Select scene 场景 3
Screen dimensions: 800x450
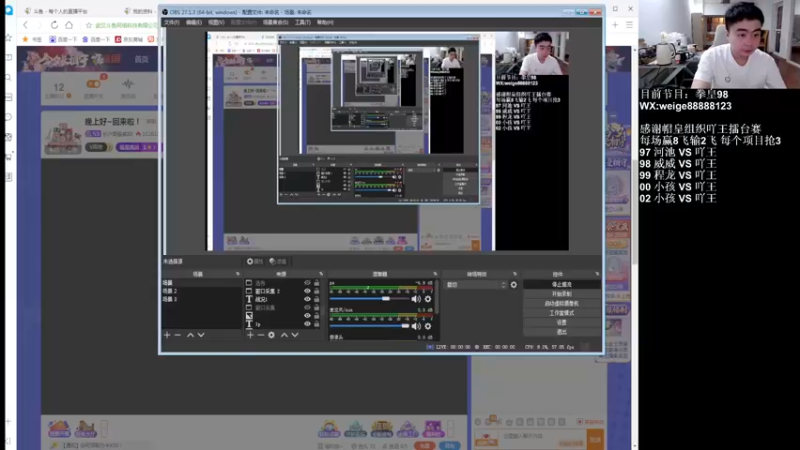201,299
